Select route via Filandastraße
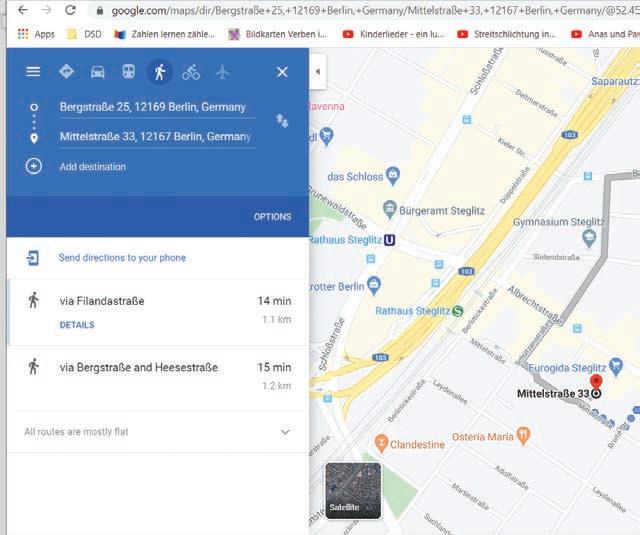 point(158,313)
